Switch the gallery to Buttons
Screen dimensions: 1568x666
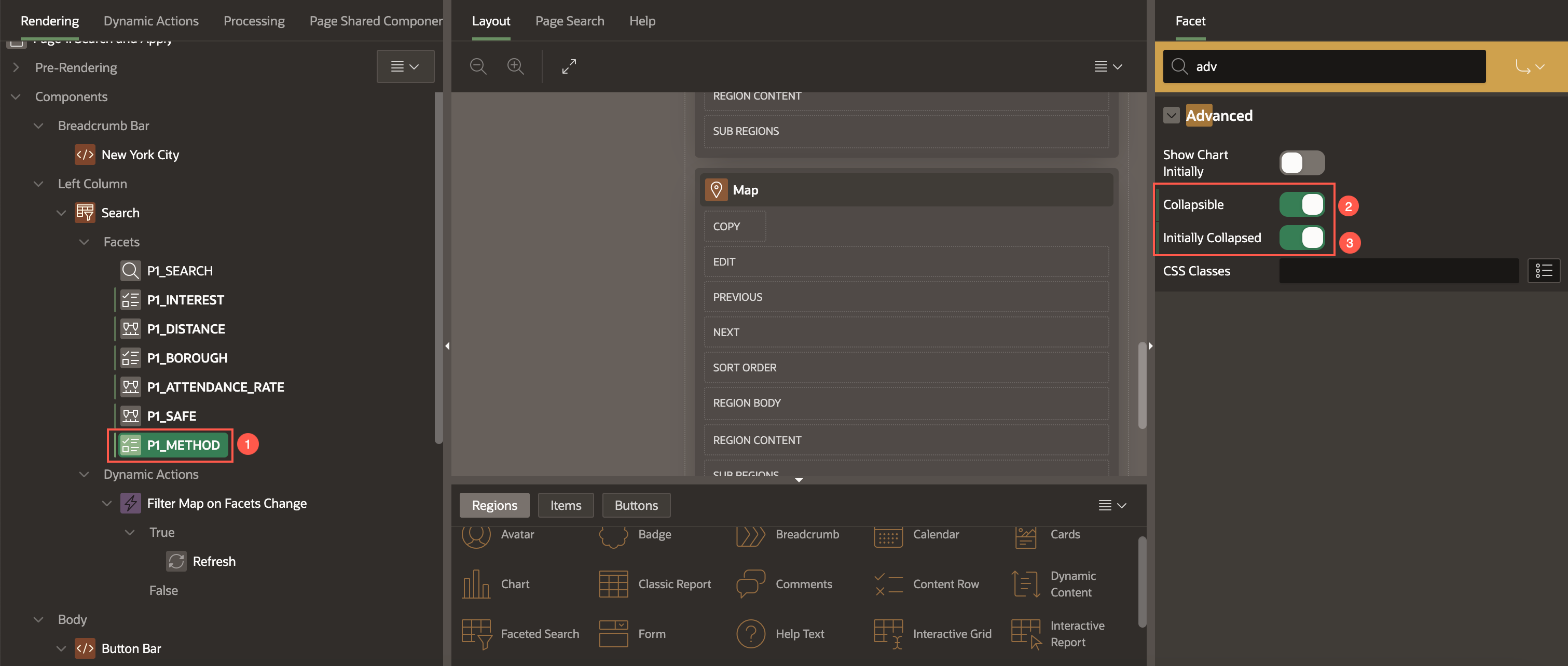point(636,505)
